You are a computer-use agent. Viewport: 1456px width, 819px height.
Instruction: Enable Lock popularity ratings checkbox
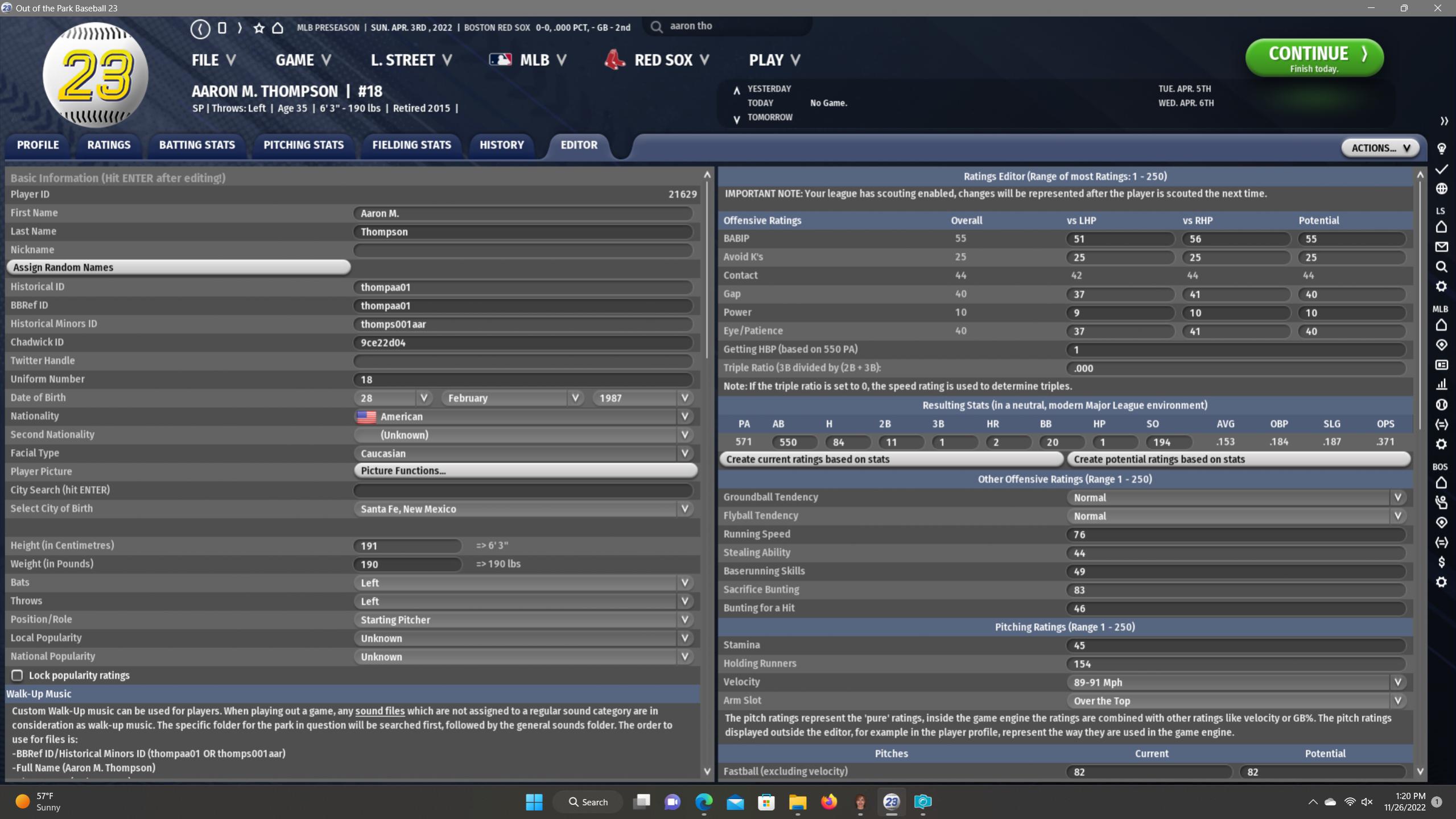[17, 675]
